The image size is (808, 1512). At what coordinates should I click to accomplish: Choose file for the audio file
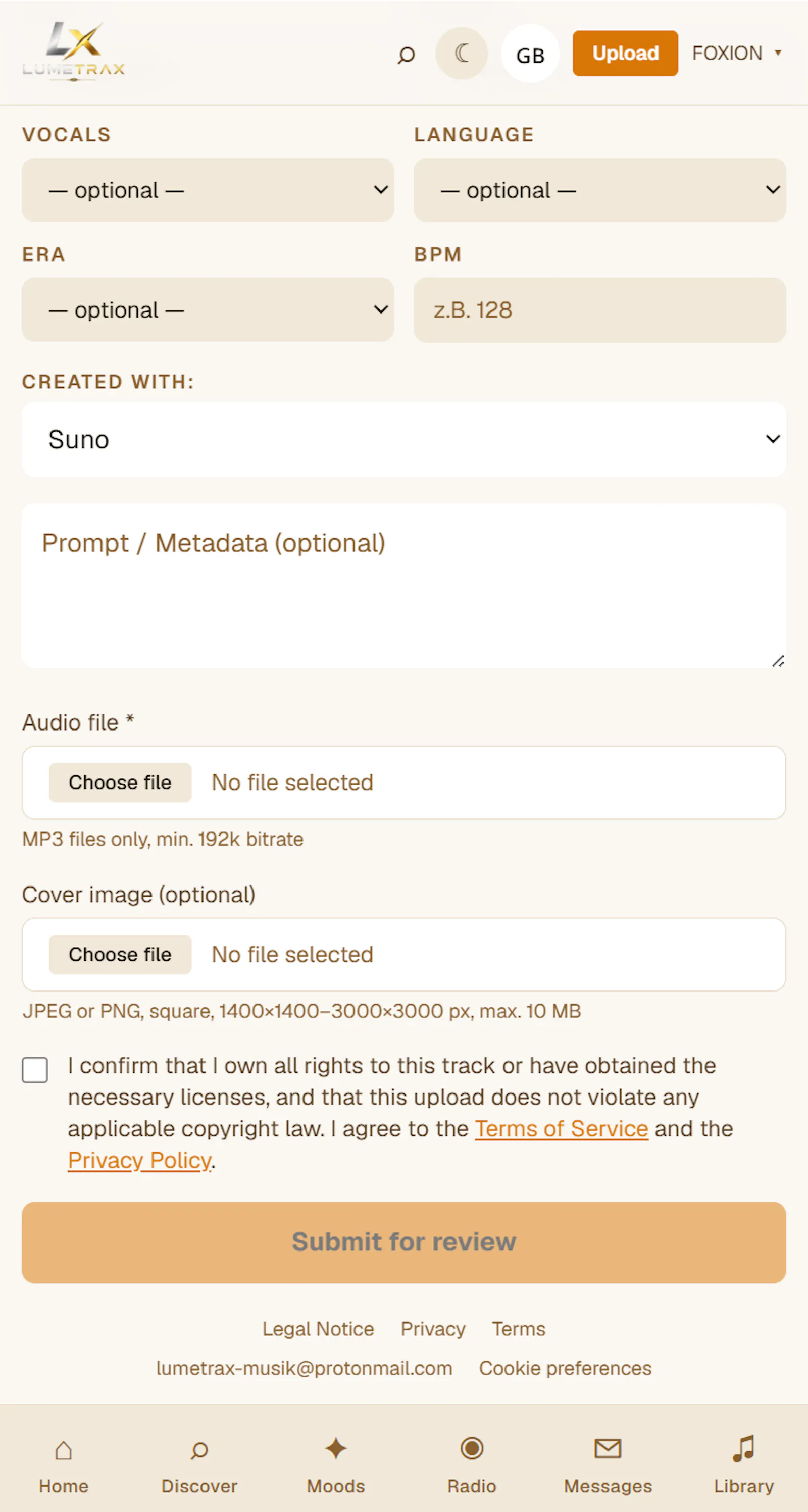click(120, 783)
